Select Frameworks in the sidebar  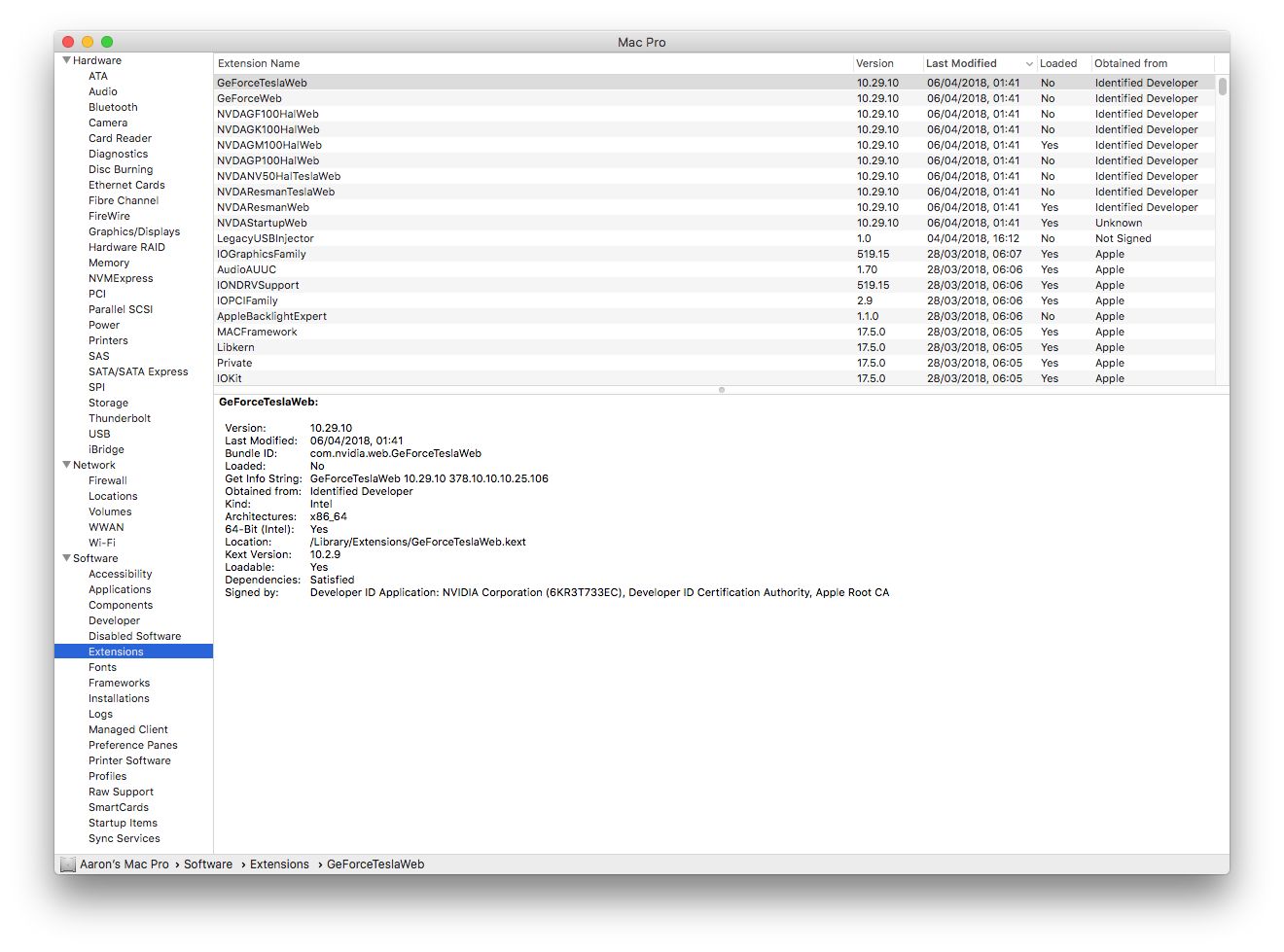pos(119,683)
